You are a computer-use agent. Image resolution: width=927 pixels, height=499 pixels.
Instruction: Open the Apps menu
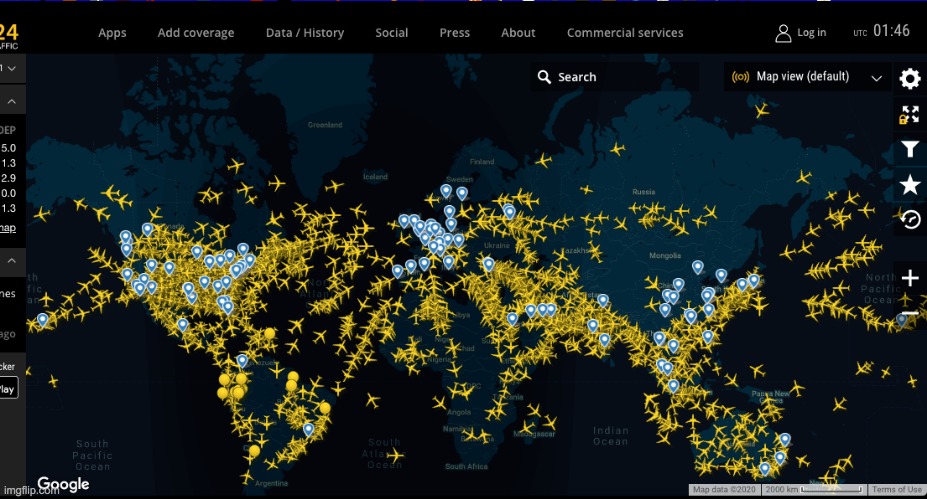112,33
